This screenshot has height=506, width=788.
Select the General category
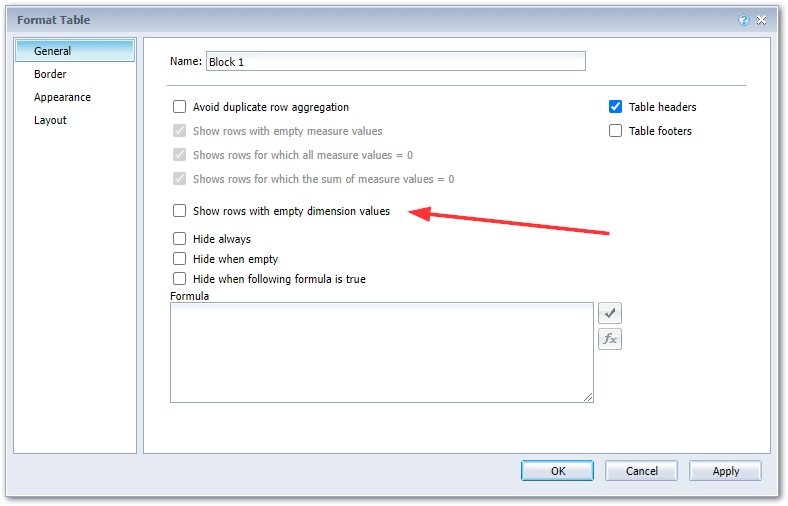pos(52,51)
